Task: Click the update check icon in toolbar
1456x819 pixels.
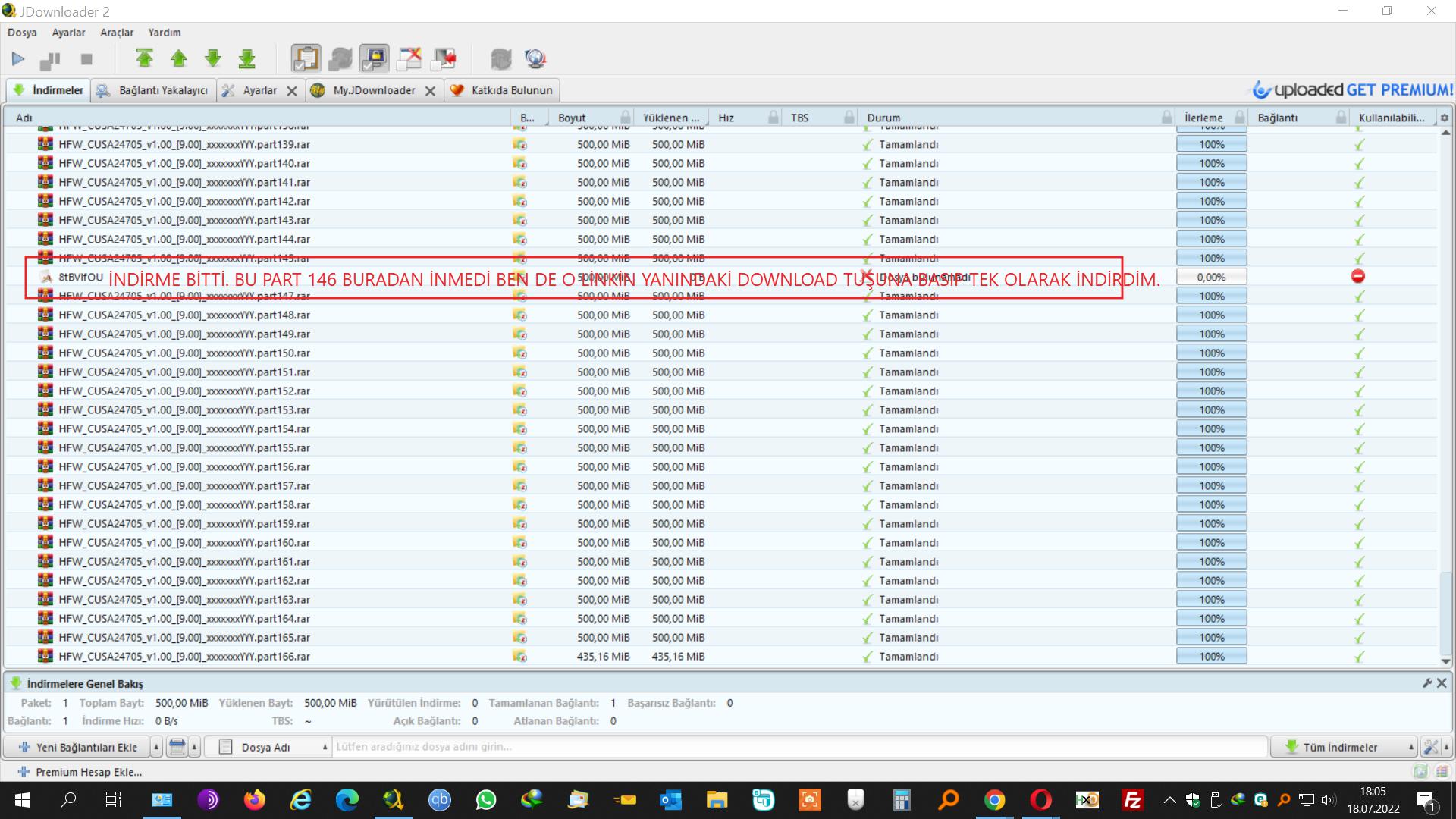Action: [x=501, y=59]
